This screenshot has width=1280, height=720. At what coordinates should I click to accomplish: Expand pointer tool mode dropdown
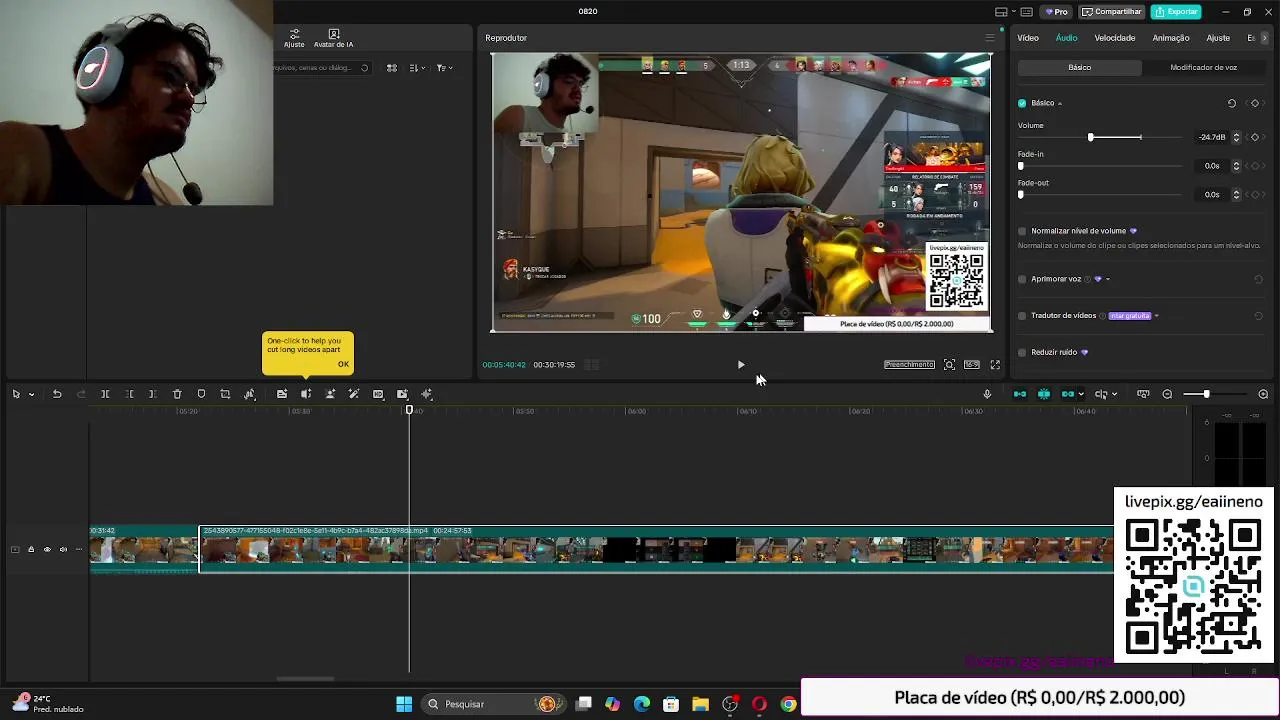click(31, 394)
